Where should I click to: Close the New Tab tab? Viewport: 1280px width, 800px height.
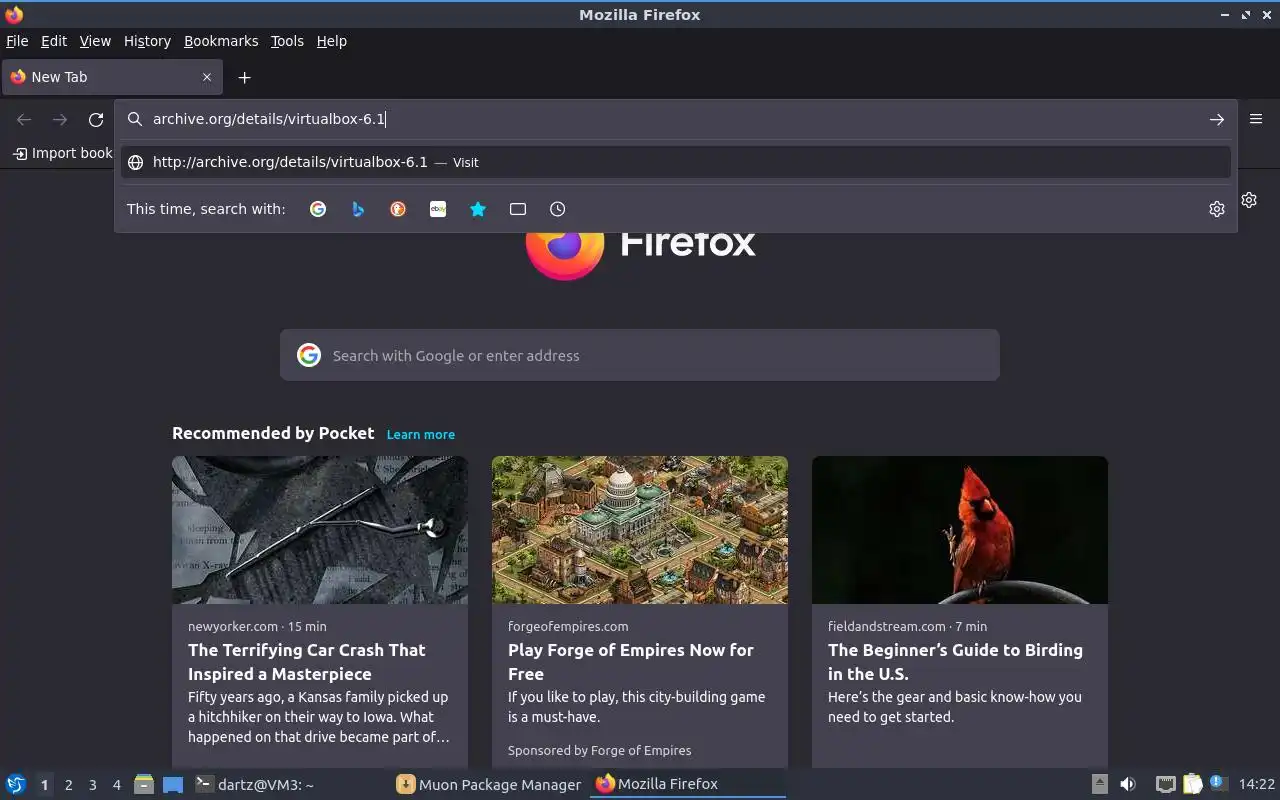(x=207, y=77)
